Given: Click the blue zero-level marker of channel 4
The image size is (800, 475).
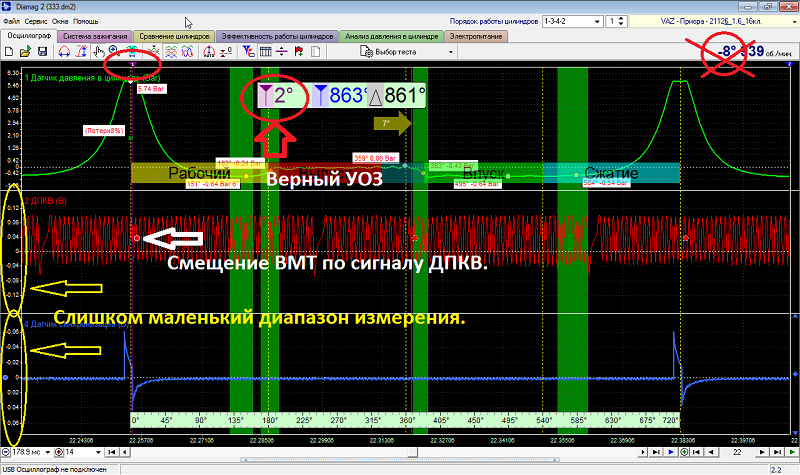Looking at the screenshot, I should pos(5,378).
